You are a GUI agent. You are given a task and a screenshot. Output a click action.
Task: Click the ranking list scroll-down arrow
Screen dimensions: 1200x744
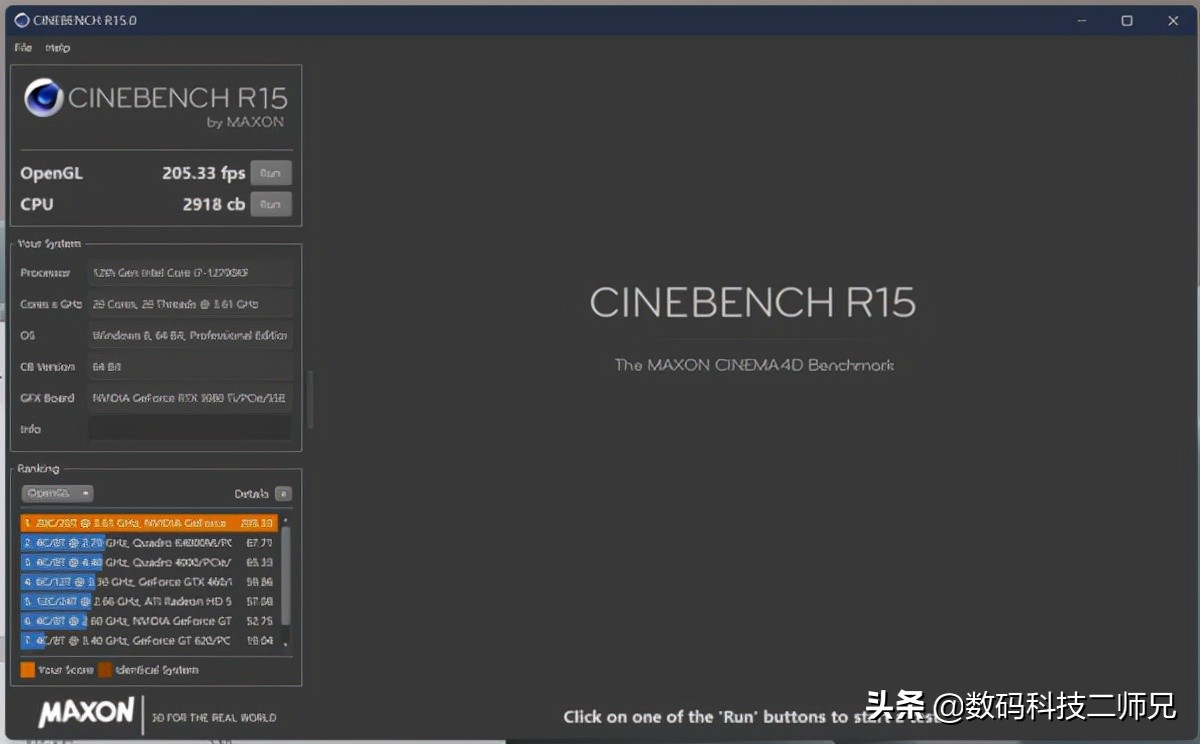(286, 641)
